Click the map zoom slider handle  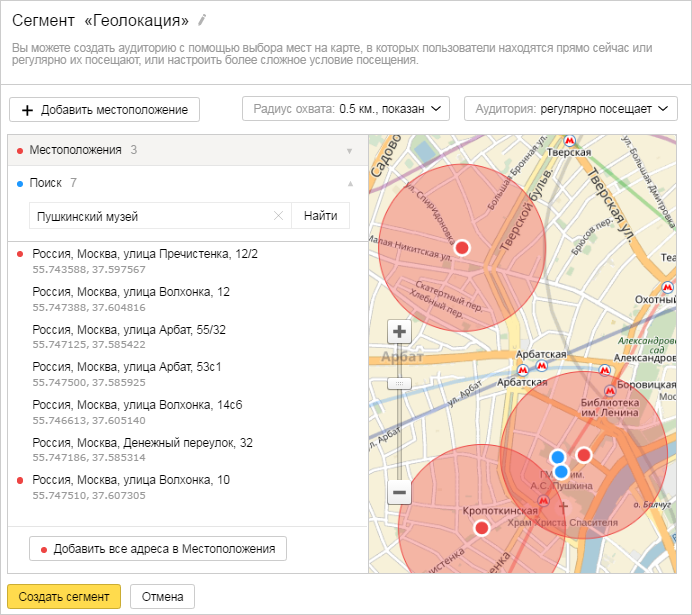pos(399,383)
